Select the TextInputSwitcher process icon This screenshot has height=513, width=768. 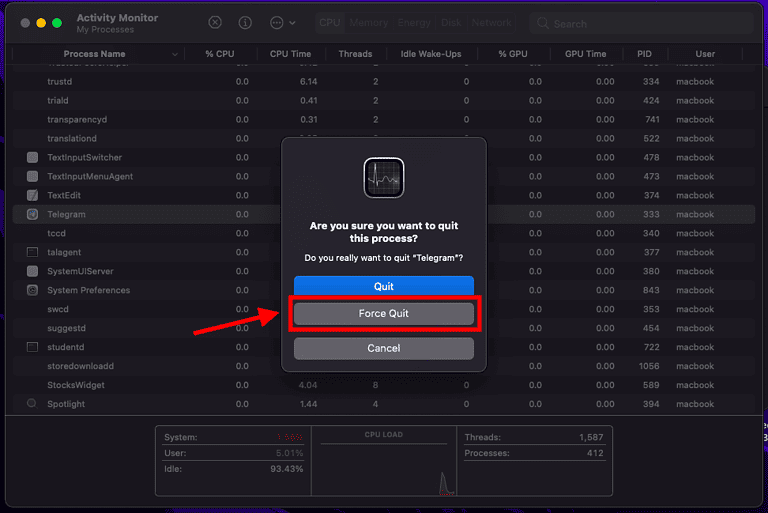pyautogui.click(x=32, y=157)
